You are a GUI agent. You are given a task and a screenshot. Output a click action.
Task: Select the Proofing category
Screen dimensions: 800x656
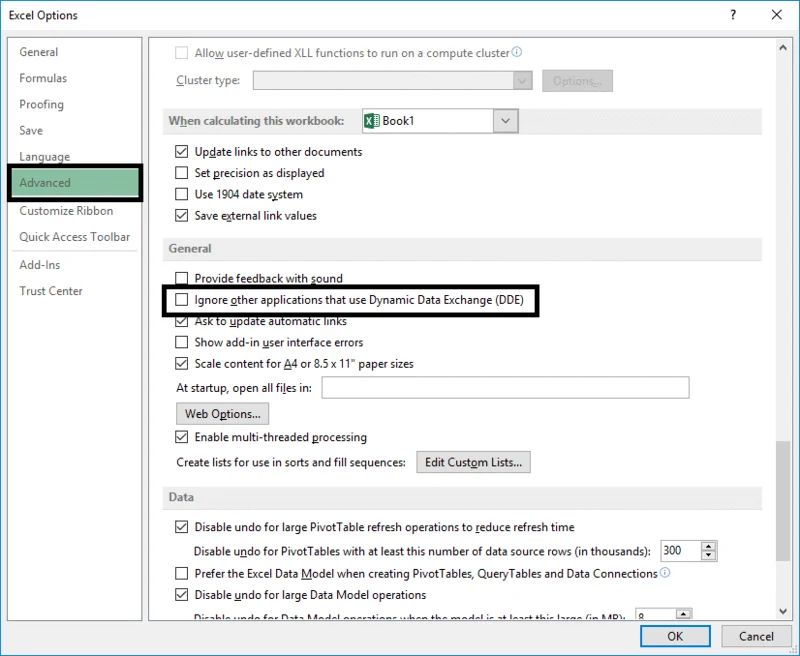click(x=41, y=104)
